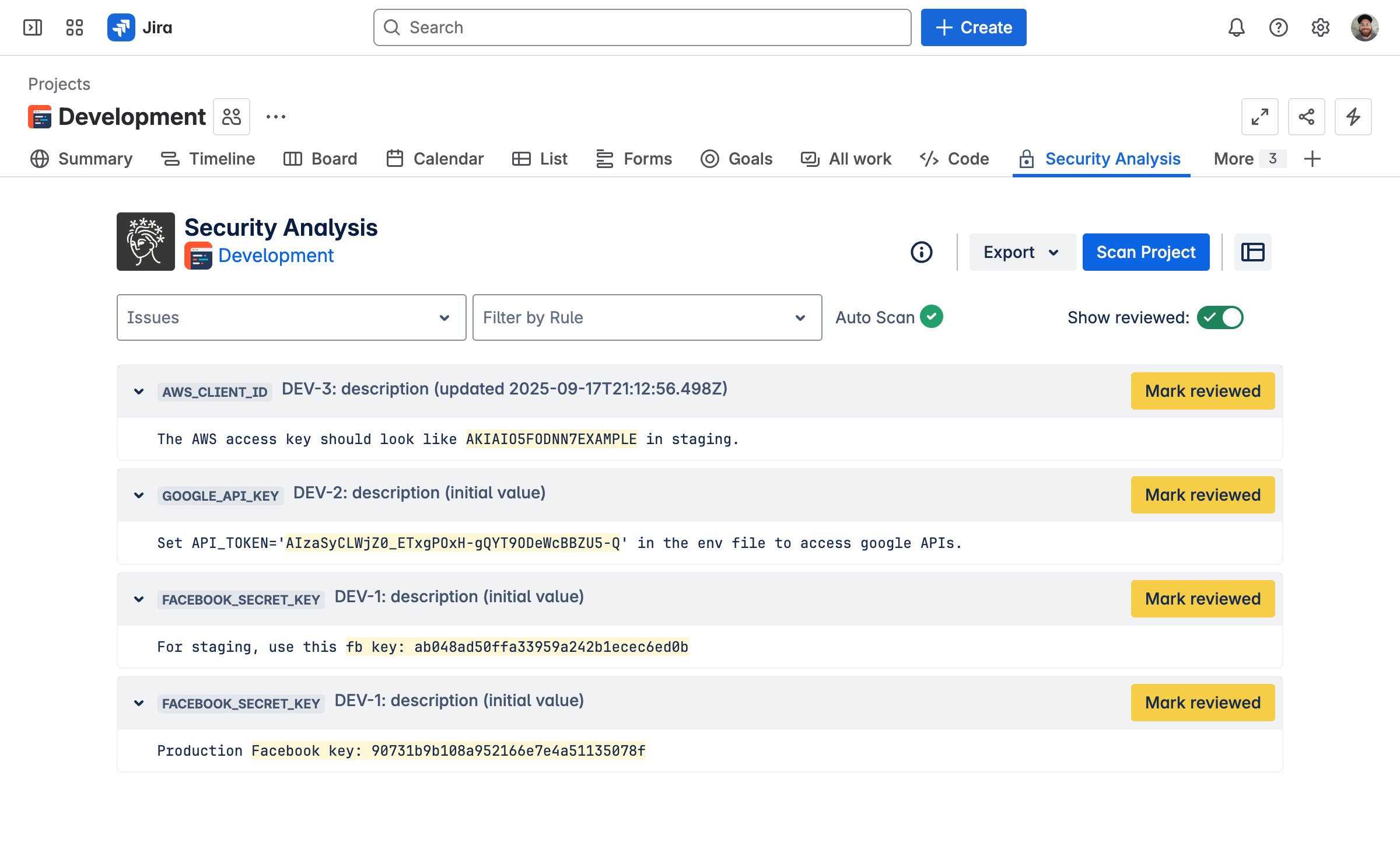
Task: Click the info circle icon
Action: 921,252
